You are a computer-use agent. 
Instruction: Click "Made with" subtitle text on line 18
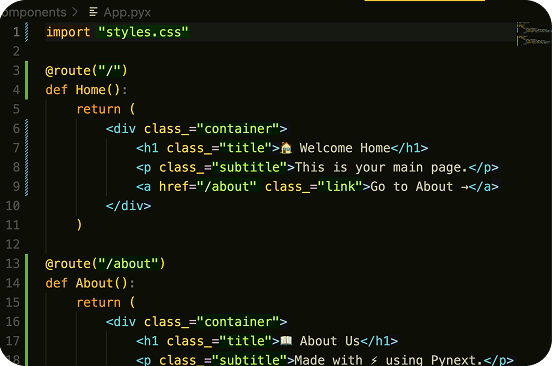328,360
